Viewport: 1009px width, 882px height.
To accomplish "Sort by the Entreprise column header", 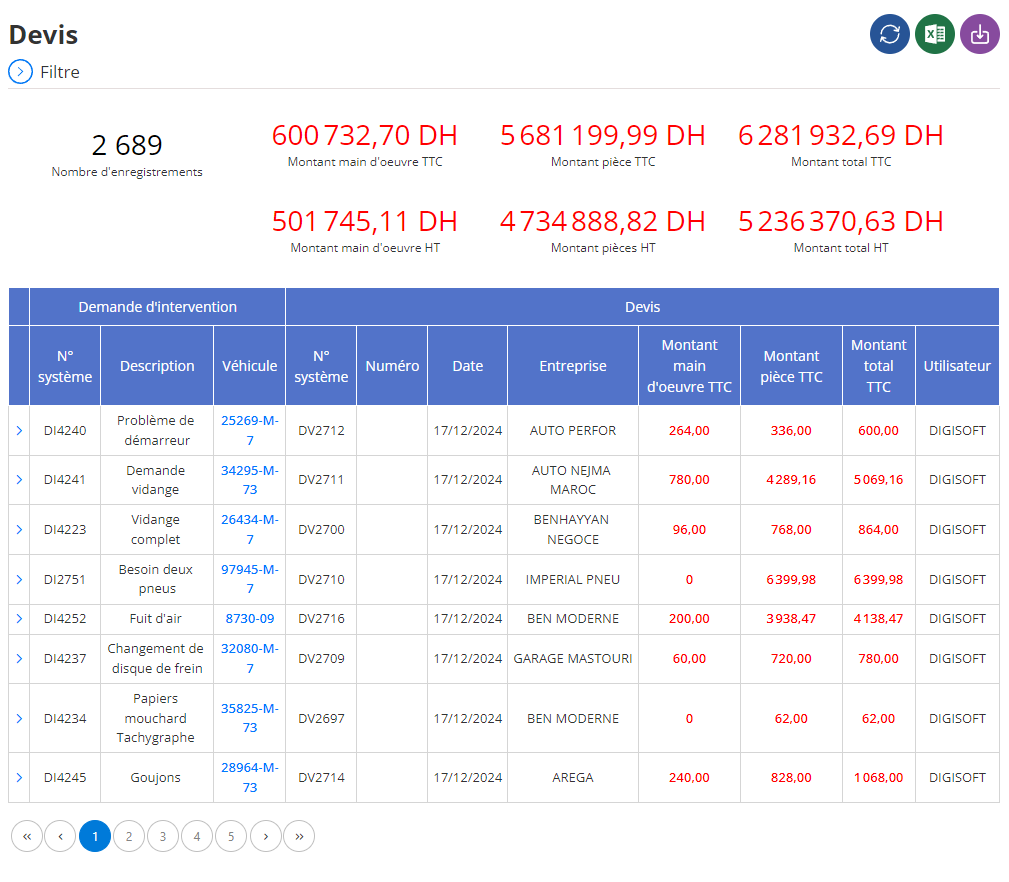I will [x=573, y=366].
